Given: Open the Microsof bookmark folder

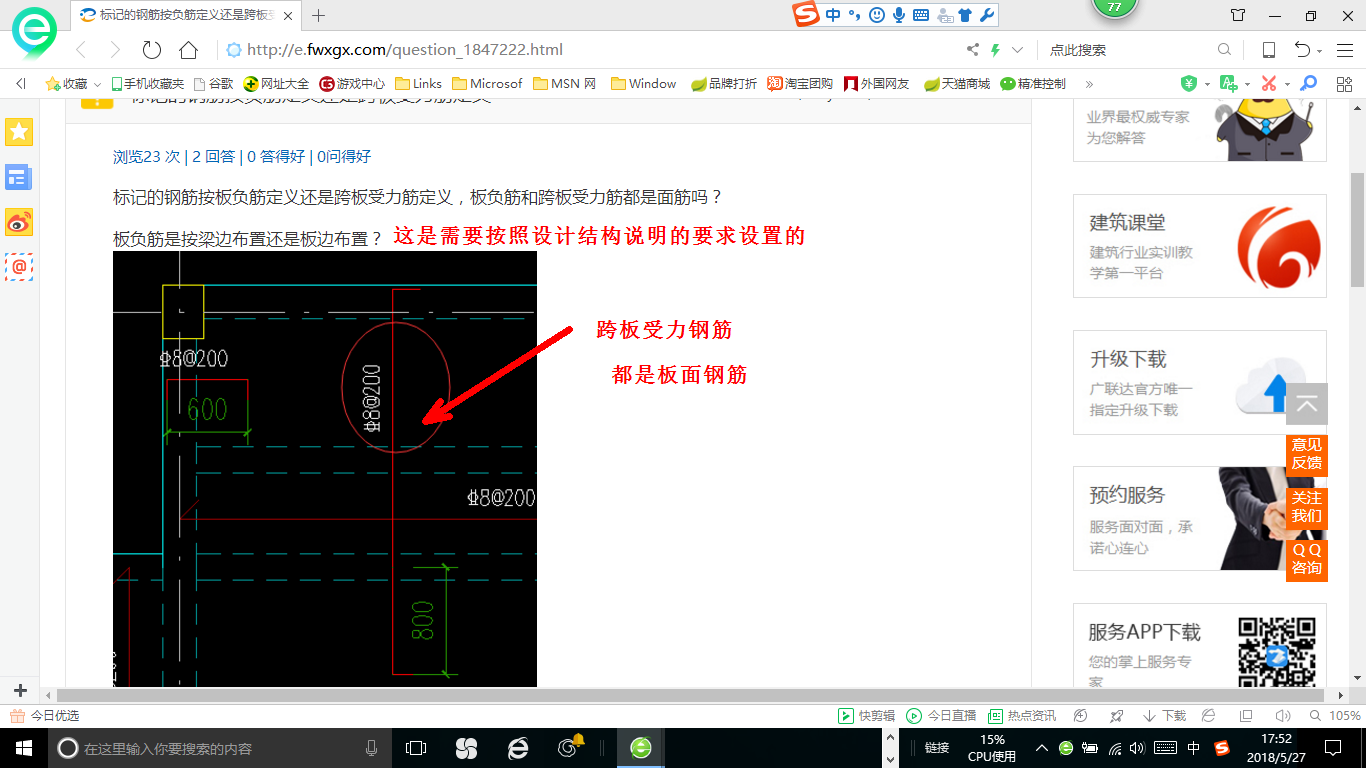Looking at the screenshot, I should click(x=488, y=84).
